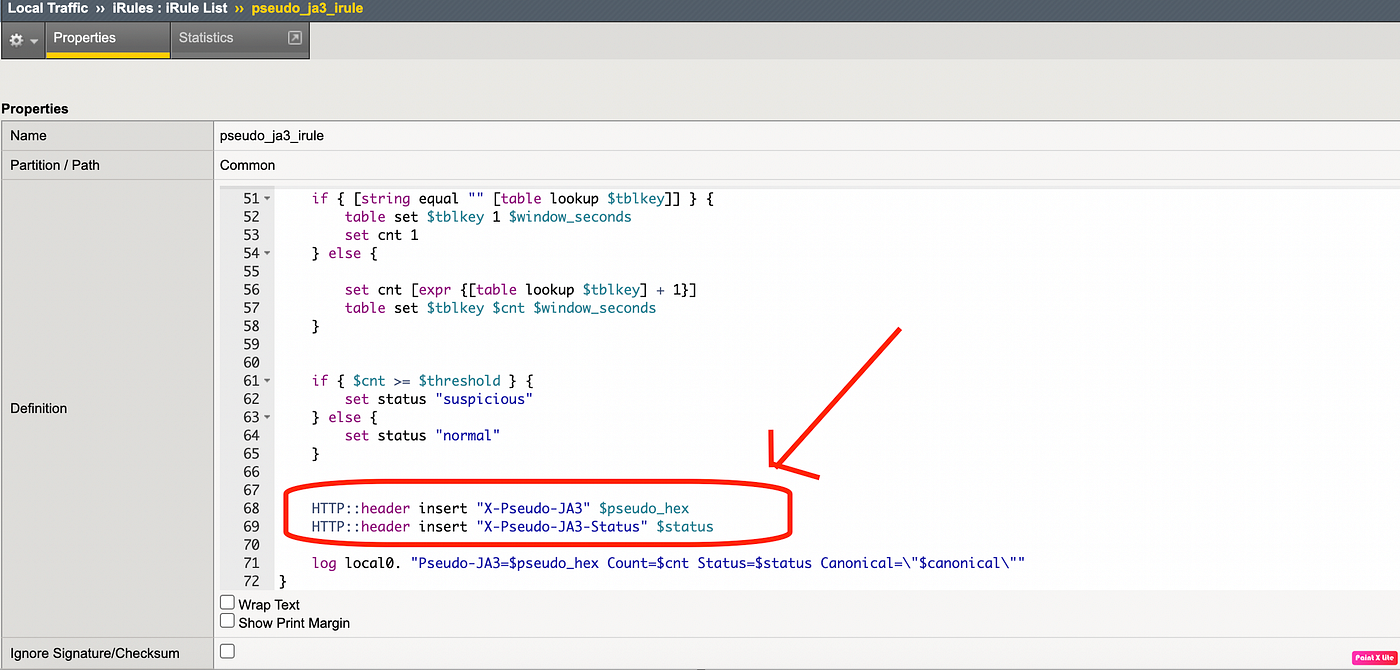The width and height of the screenshot is (1400, 670).
Task: Click the Properties section heading
Action: [35, 108]
